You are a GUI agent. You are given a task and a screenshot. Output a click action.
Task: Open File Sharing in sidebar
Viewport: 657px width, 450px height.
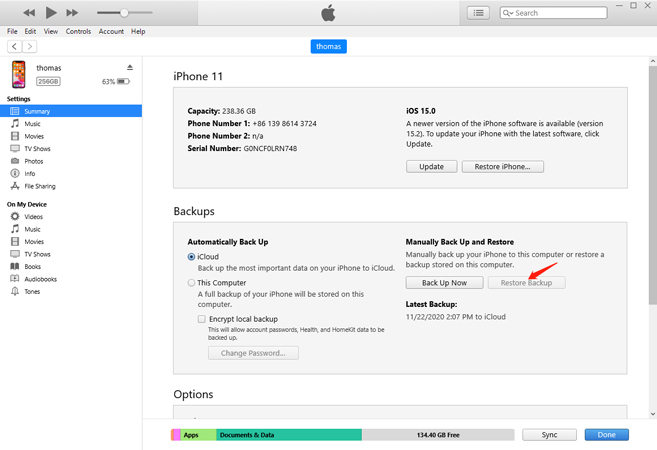[x=41, y=185]
